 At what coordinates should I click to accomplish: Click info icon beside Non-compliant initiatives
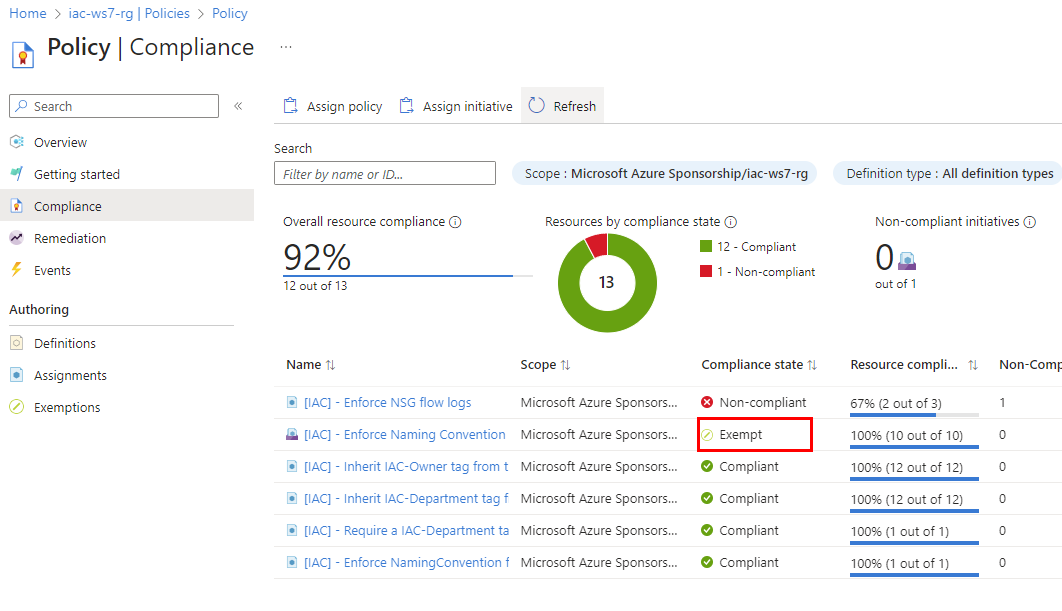1029,222
